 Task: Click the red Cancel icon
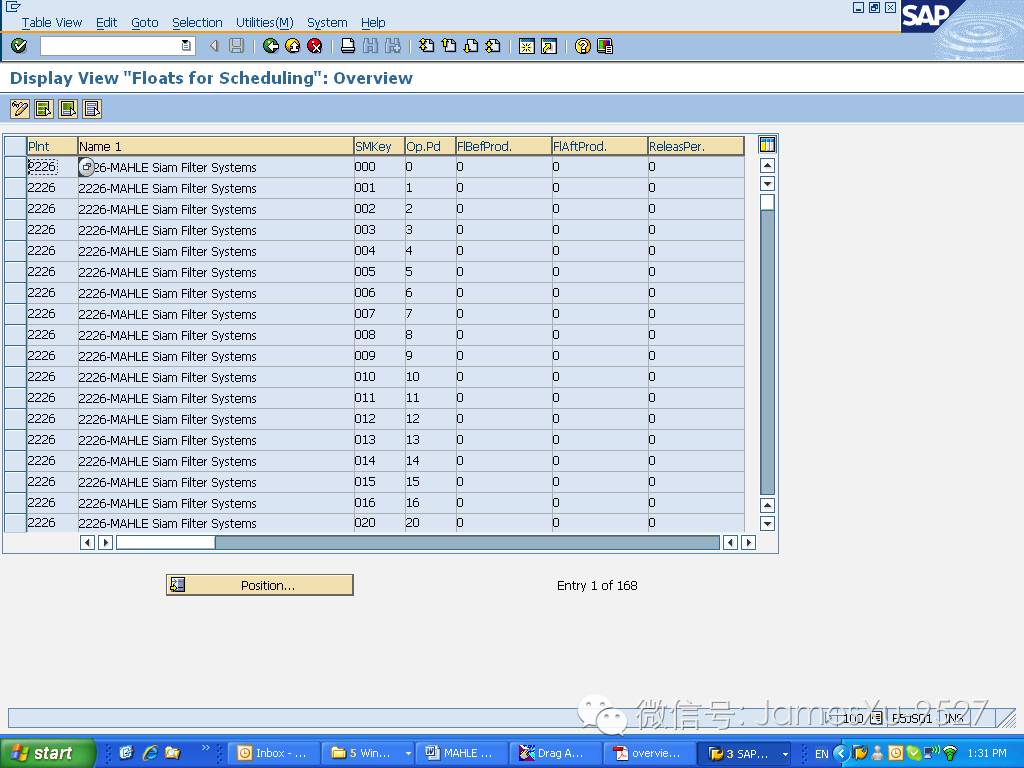click(x=315, y=46)
